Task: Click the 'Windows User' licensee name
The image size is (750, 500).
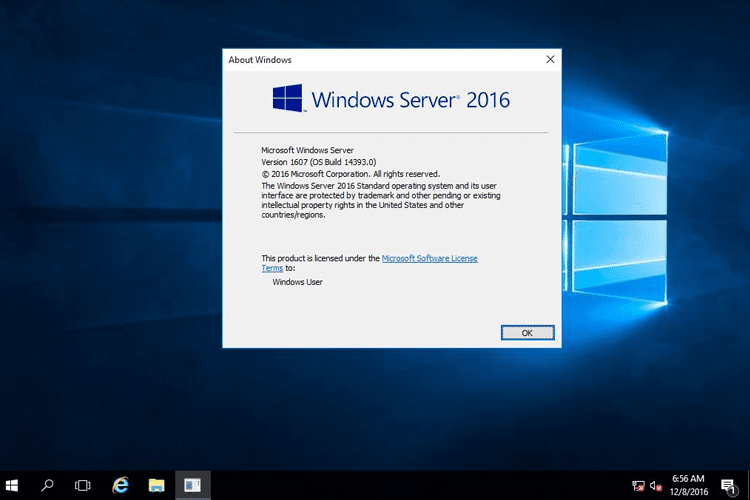Action: [x=298, y=282]
